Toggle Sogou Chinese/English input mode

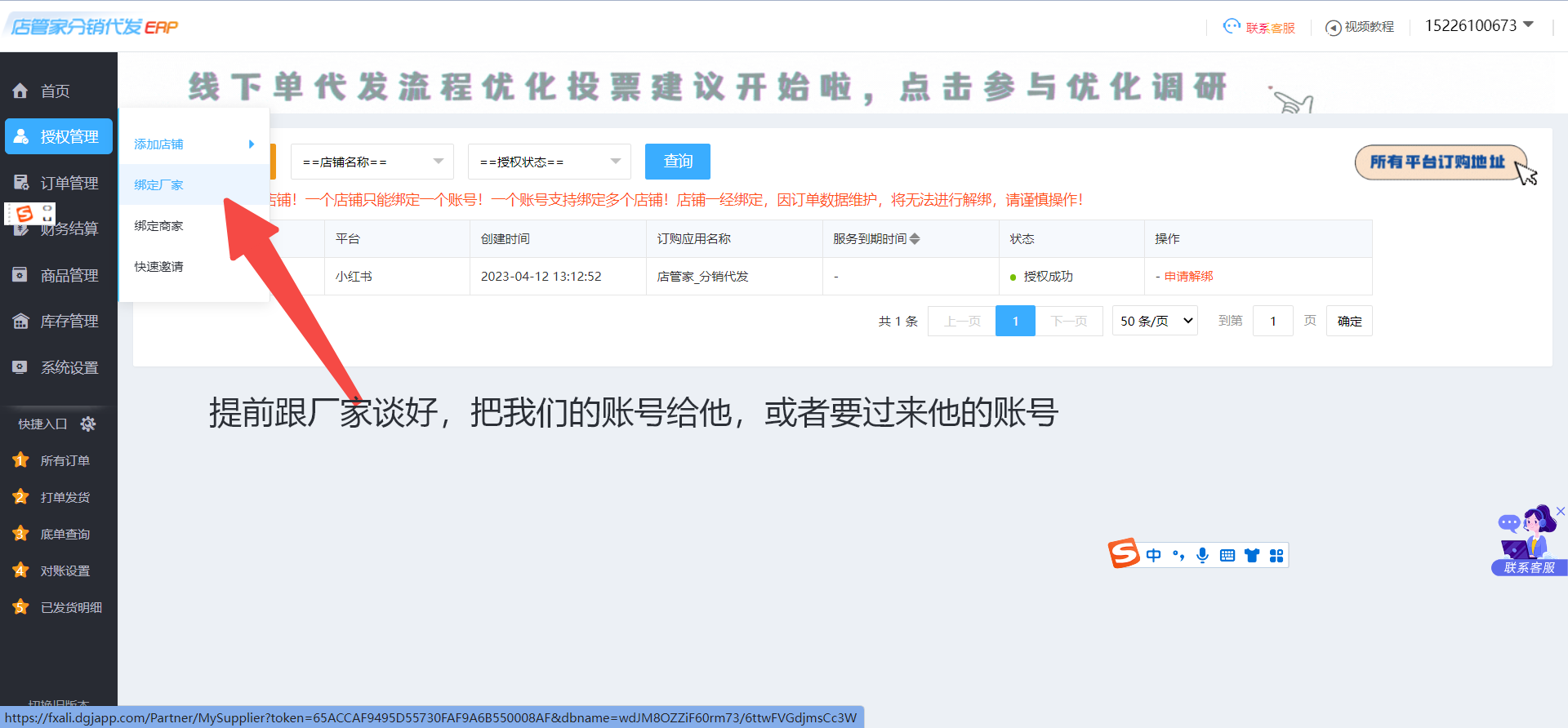tap(1153, 556)
